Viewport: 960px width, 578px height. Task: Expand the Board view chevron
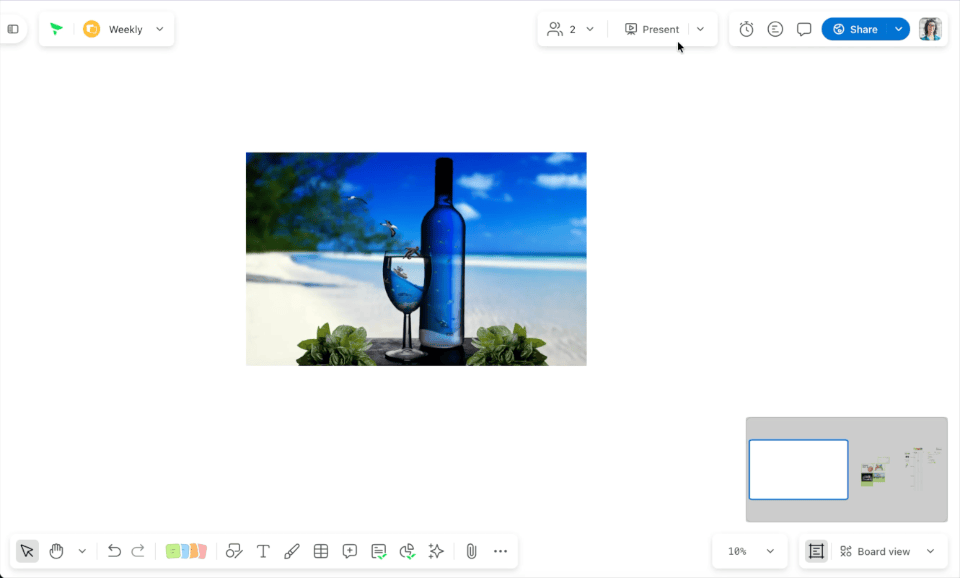coord(931,551)
